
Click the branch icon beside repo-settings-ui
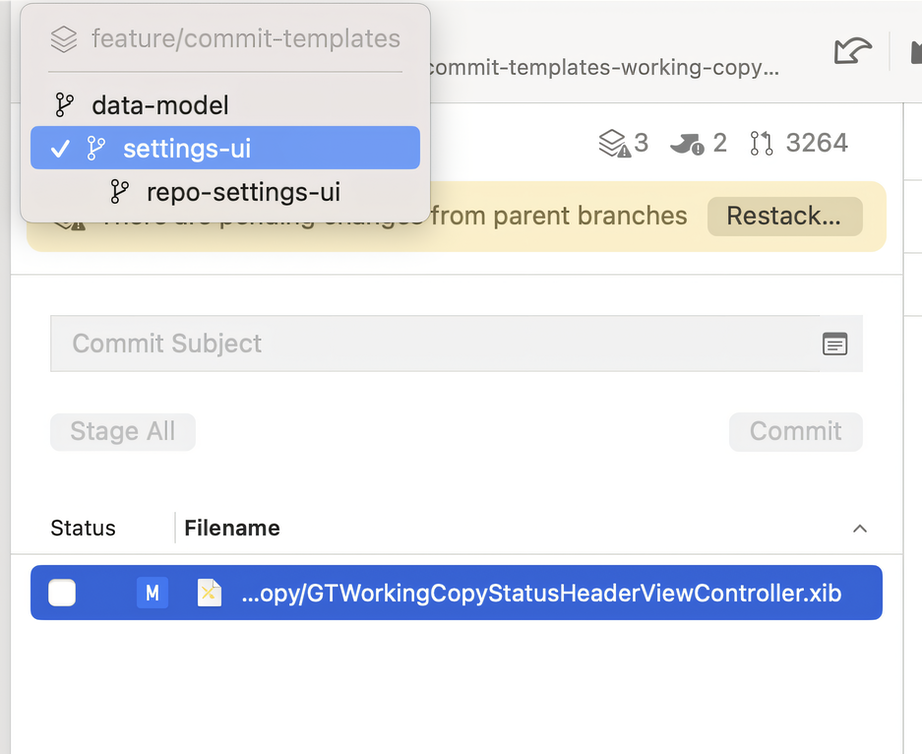[120, 192]
